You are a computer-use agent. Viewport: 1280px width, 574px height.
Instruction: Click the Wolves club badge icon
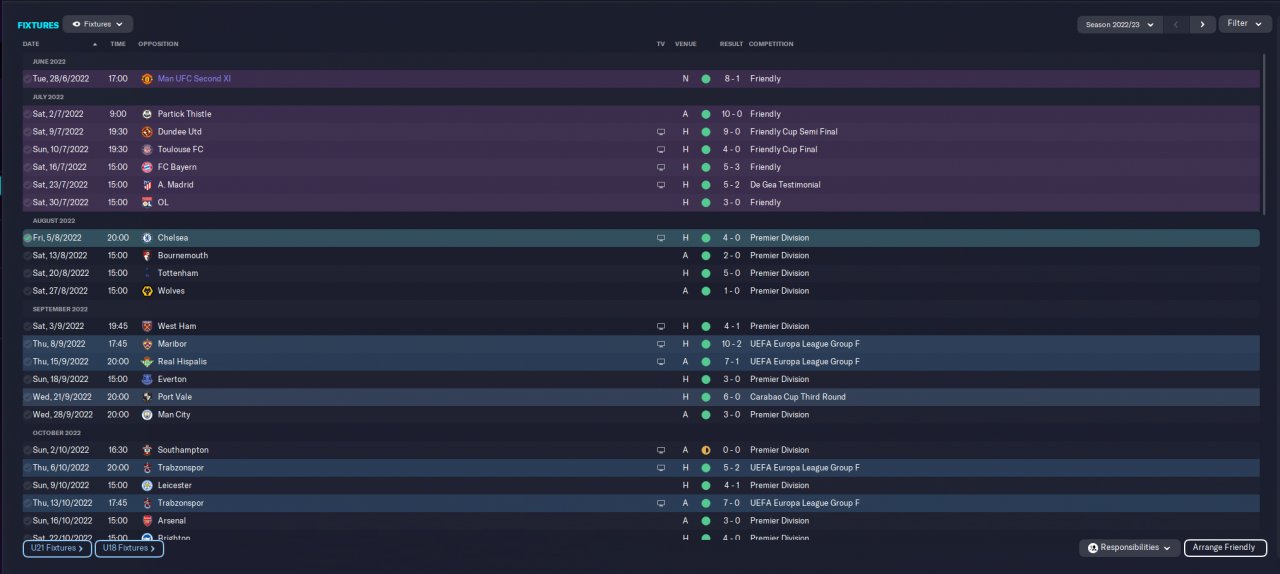click(147, 291)
